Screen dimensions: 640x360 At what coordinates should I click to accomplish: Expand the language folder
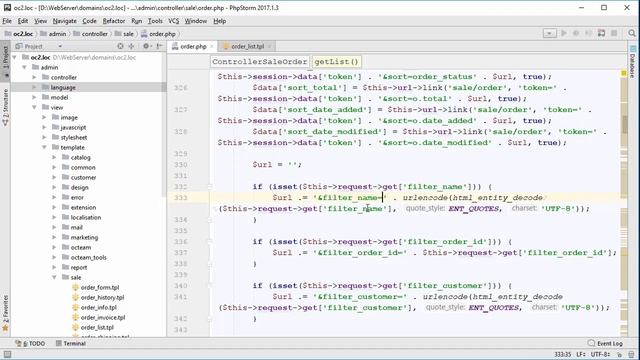click(34, 87)
